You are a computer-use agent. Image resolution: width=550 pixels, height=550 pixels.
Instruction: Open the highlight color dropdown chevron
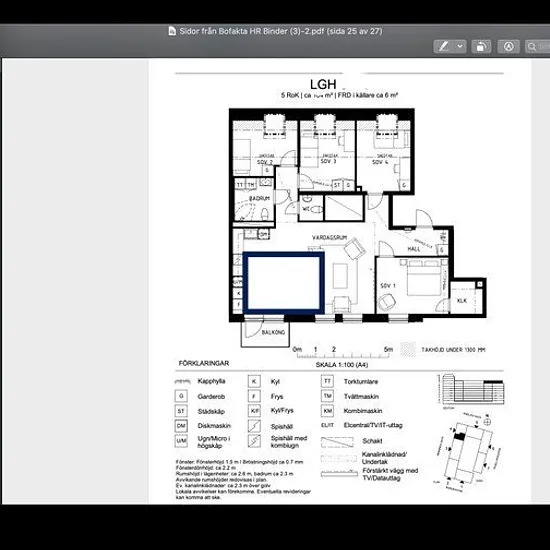coord(460,46)
